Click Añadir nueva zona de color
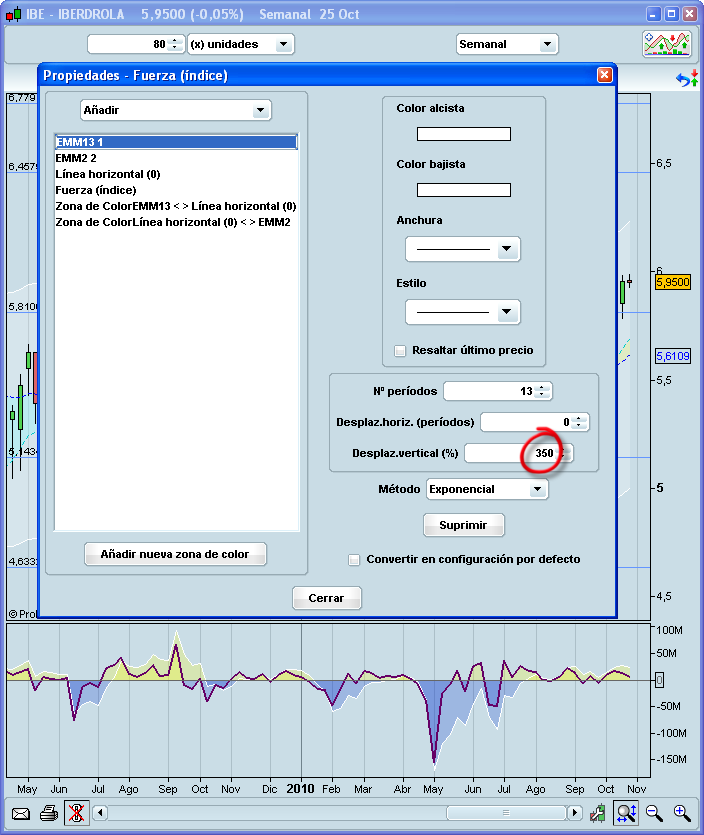Screen dimensions: 704x835 [175, 554]
